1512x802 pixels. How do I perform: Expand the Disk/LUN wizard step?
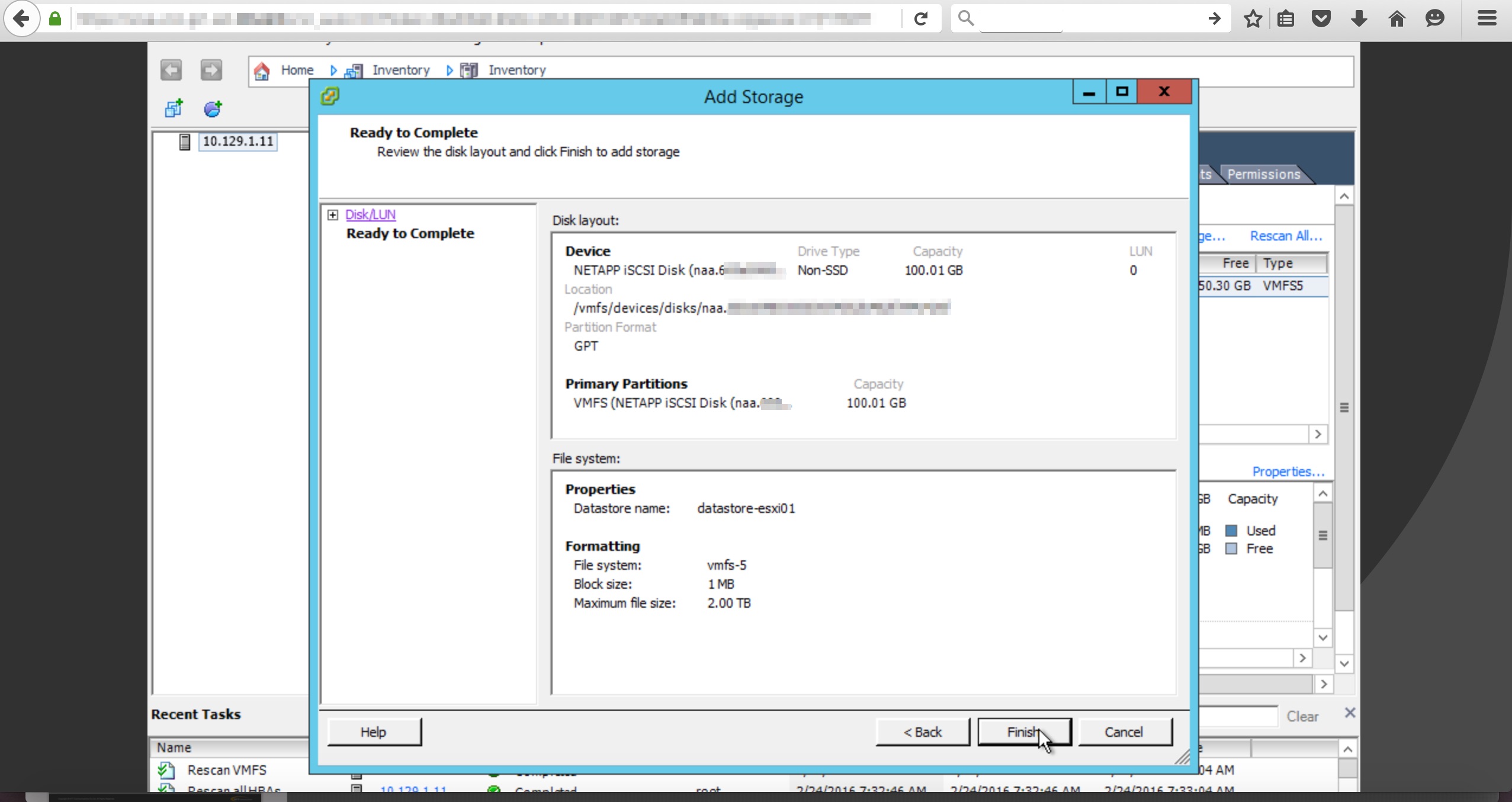coord(333,214)
